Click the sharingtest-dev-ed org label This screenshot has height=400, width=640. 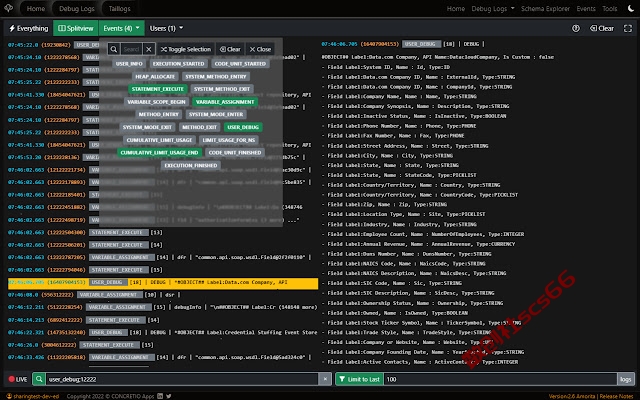tap(33, 396)
